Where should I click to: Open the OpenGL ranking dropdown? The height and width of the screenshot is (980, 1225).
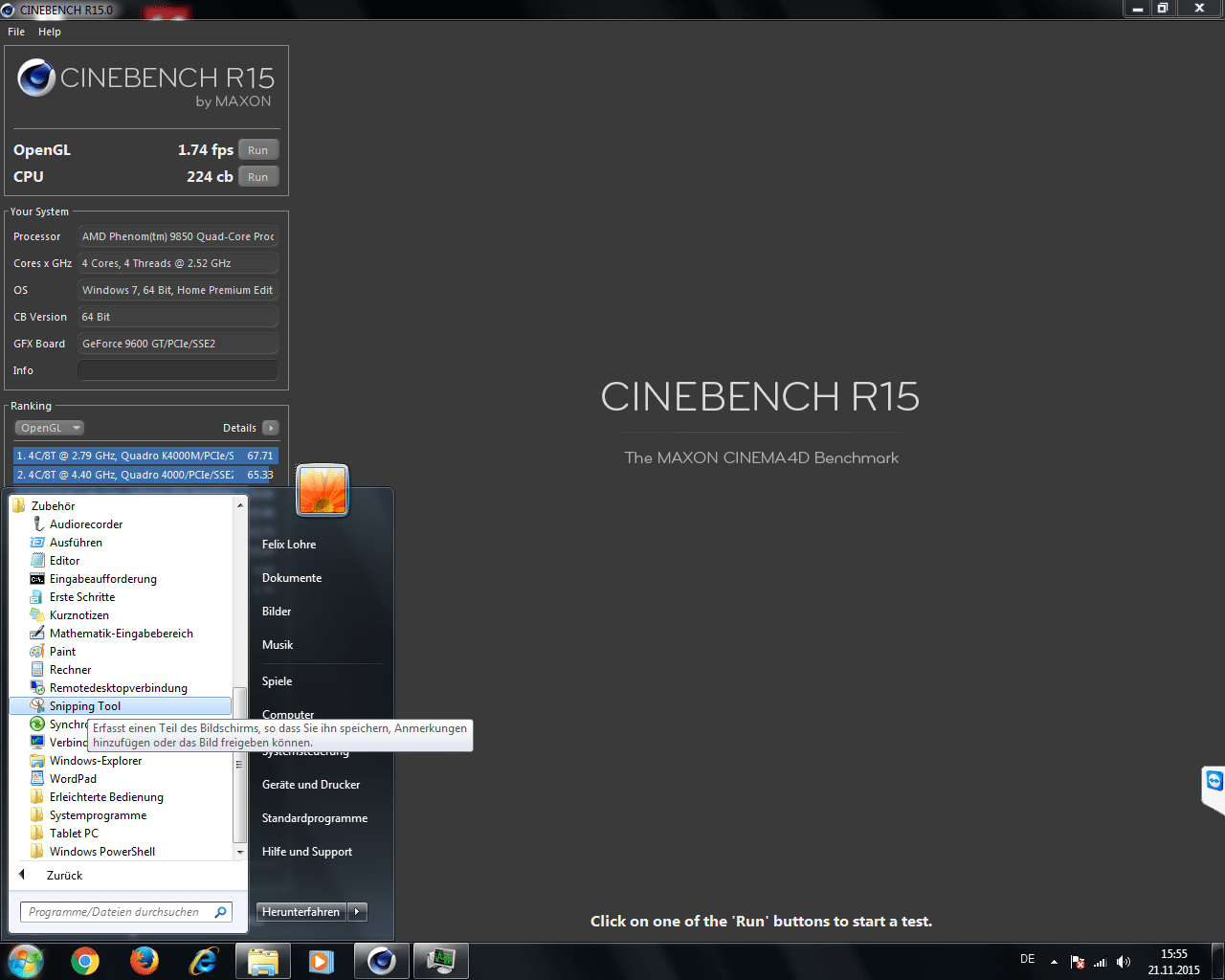point(50,428)
